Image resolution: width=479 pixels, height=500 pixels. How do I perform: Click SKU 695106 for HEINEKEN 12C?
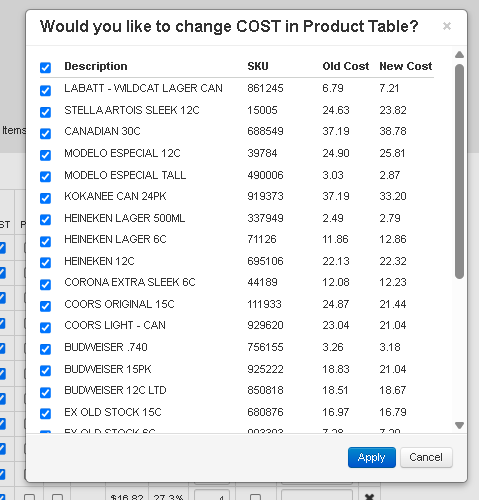pos(265,261)
